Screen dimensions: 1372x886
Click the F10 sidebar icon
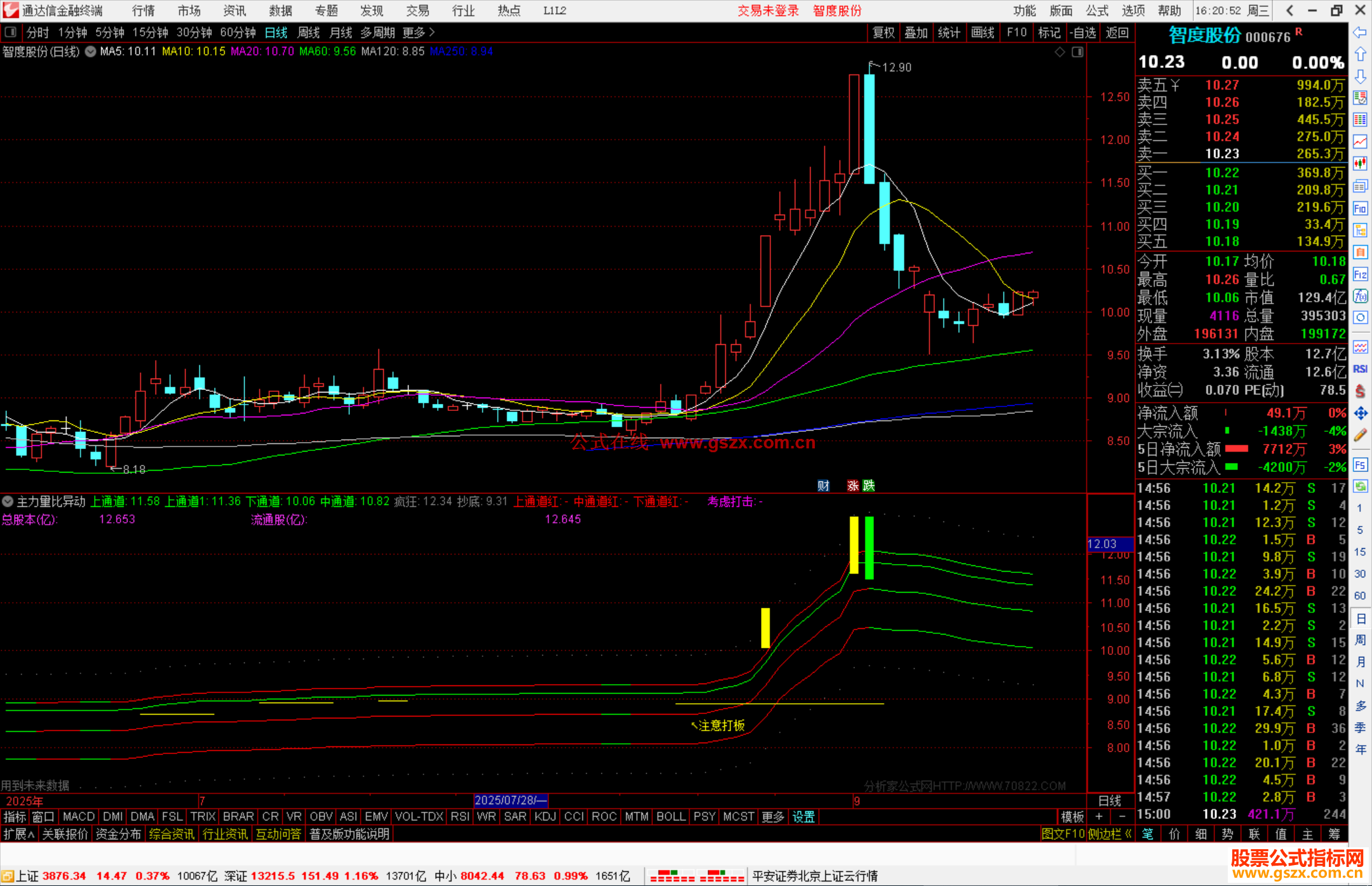coord(1360,208)
